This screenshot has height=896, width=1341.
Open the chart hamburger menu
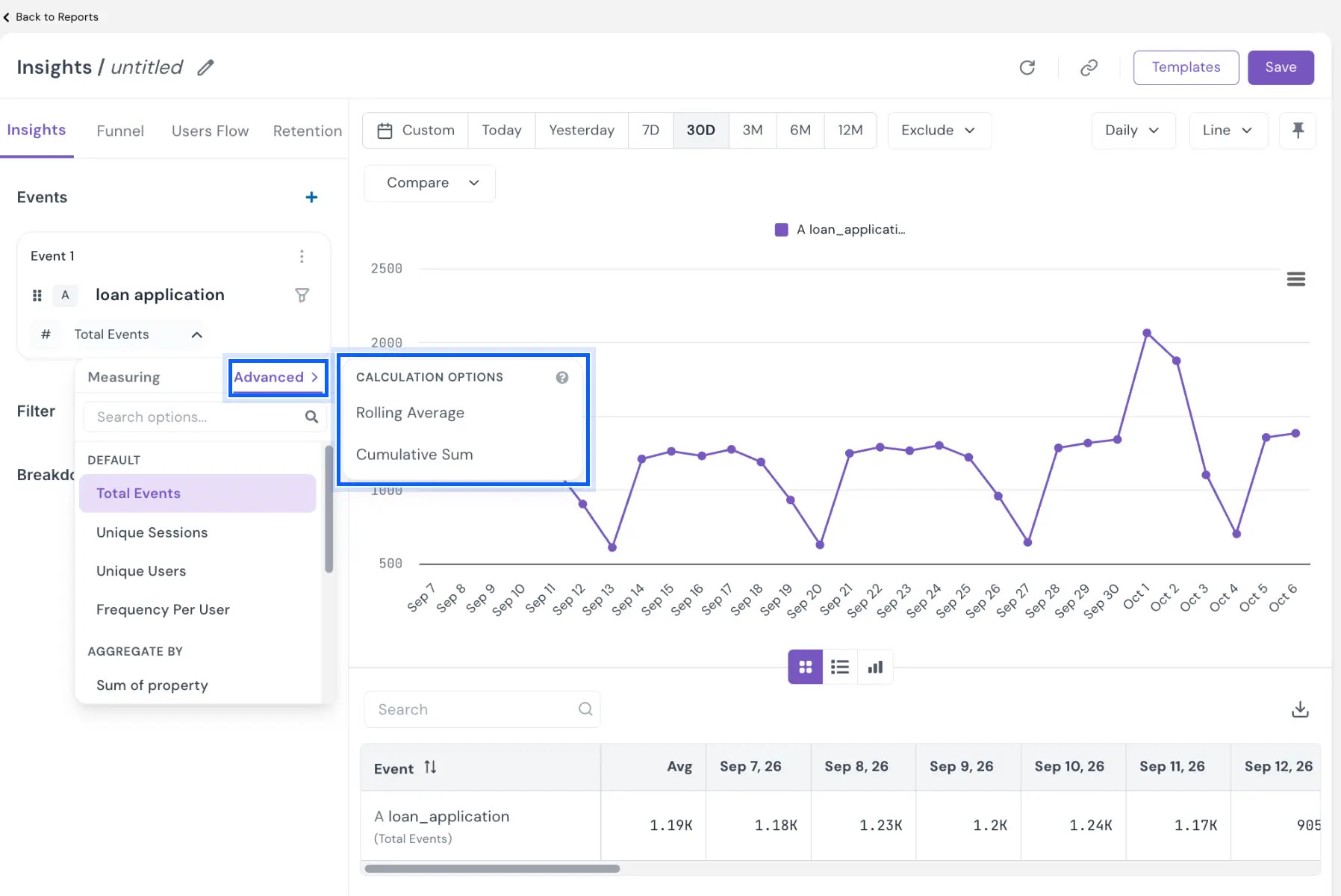[x=1296, y=279]
